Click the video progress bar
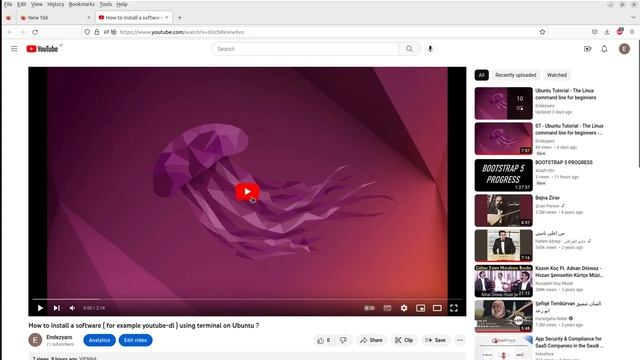 pyautogui.click(x=247, y=299)
